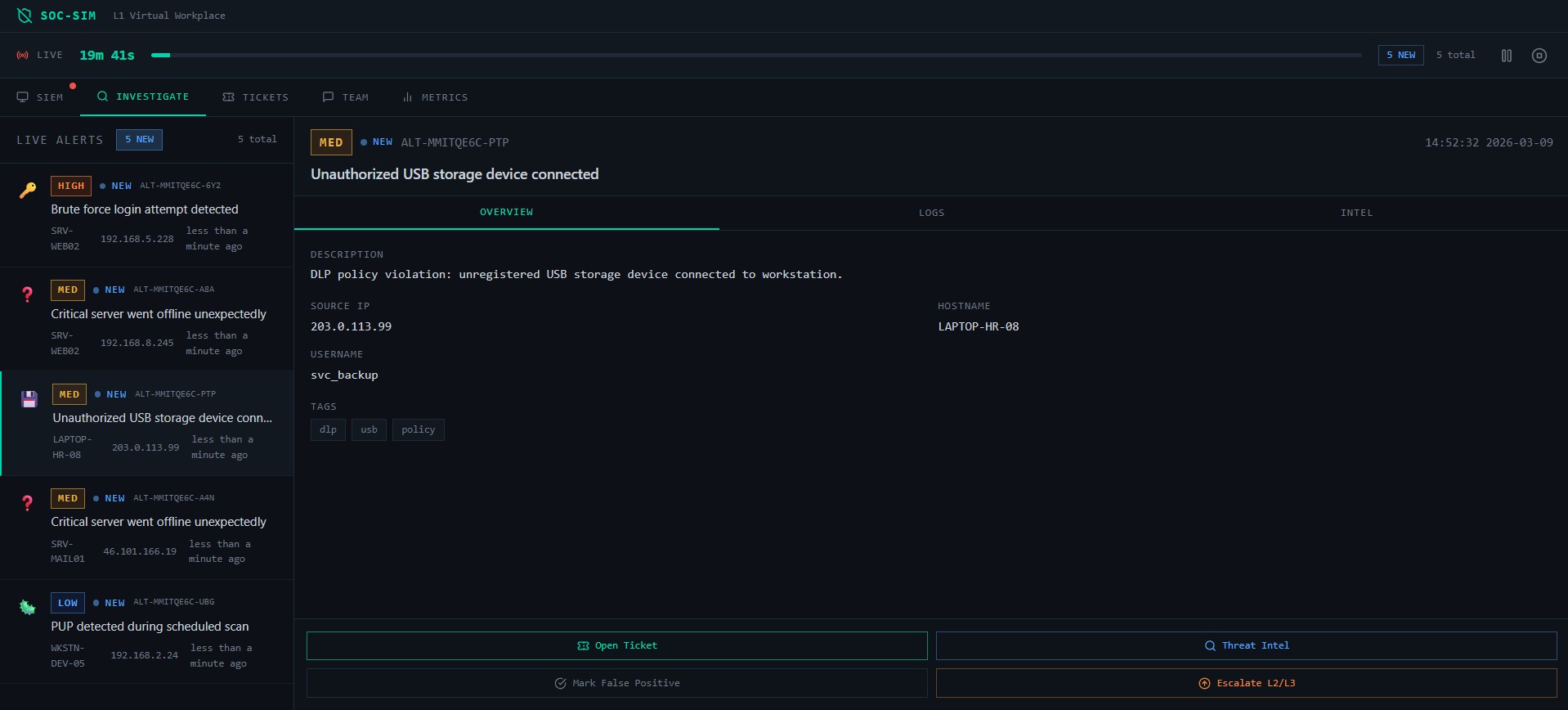Open the Intel tab of alert
This screenshot has width=1568, height=710.
pyautogui.click(x=1356, y=213)
